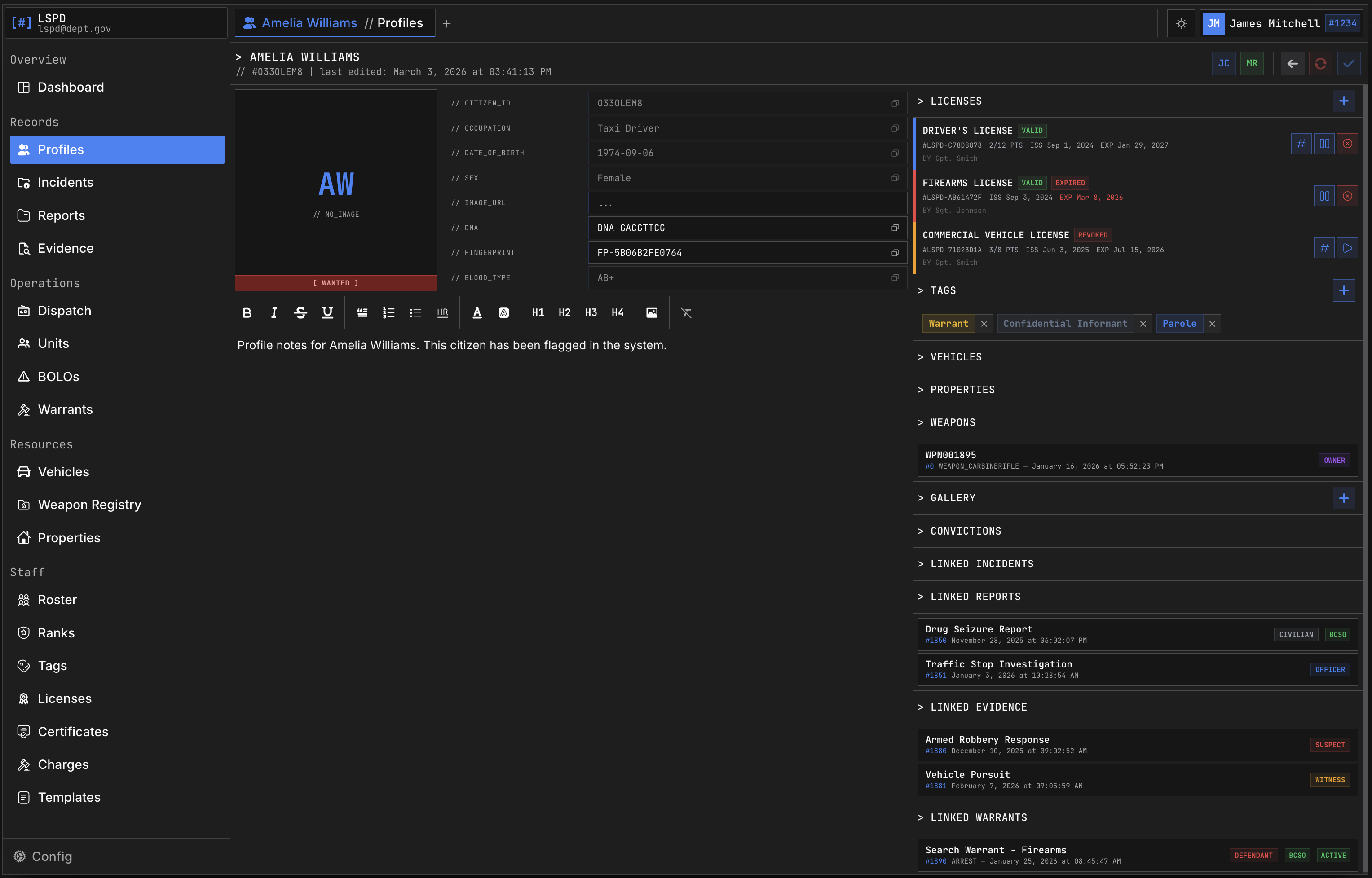Screen dimensions: 1372x878
Task: Expand the Vehicles section
Action: pos(956,357)
